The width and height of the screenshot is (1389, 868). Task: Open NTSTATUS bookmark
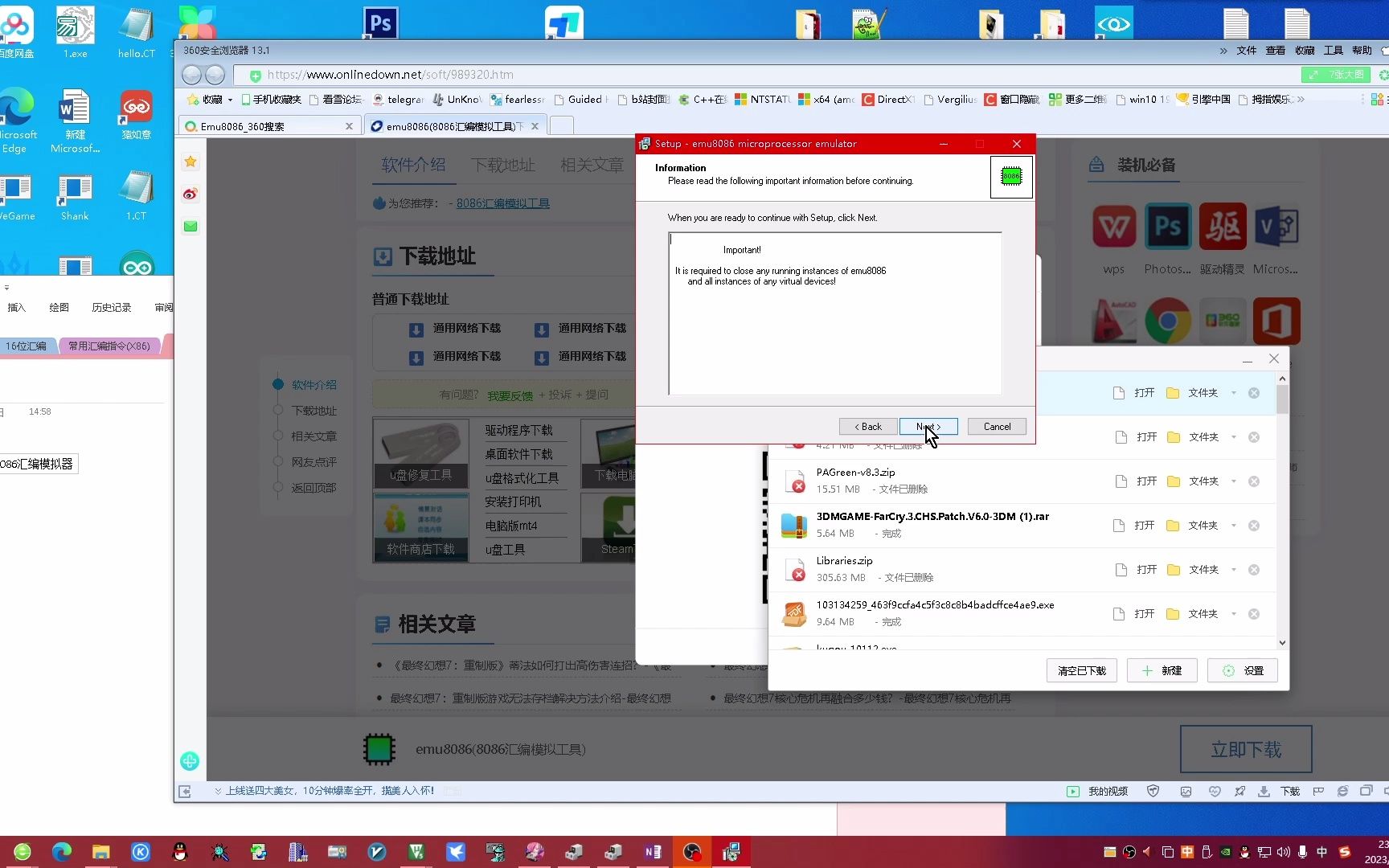click(763, 100)
